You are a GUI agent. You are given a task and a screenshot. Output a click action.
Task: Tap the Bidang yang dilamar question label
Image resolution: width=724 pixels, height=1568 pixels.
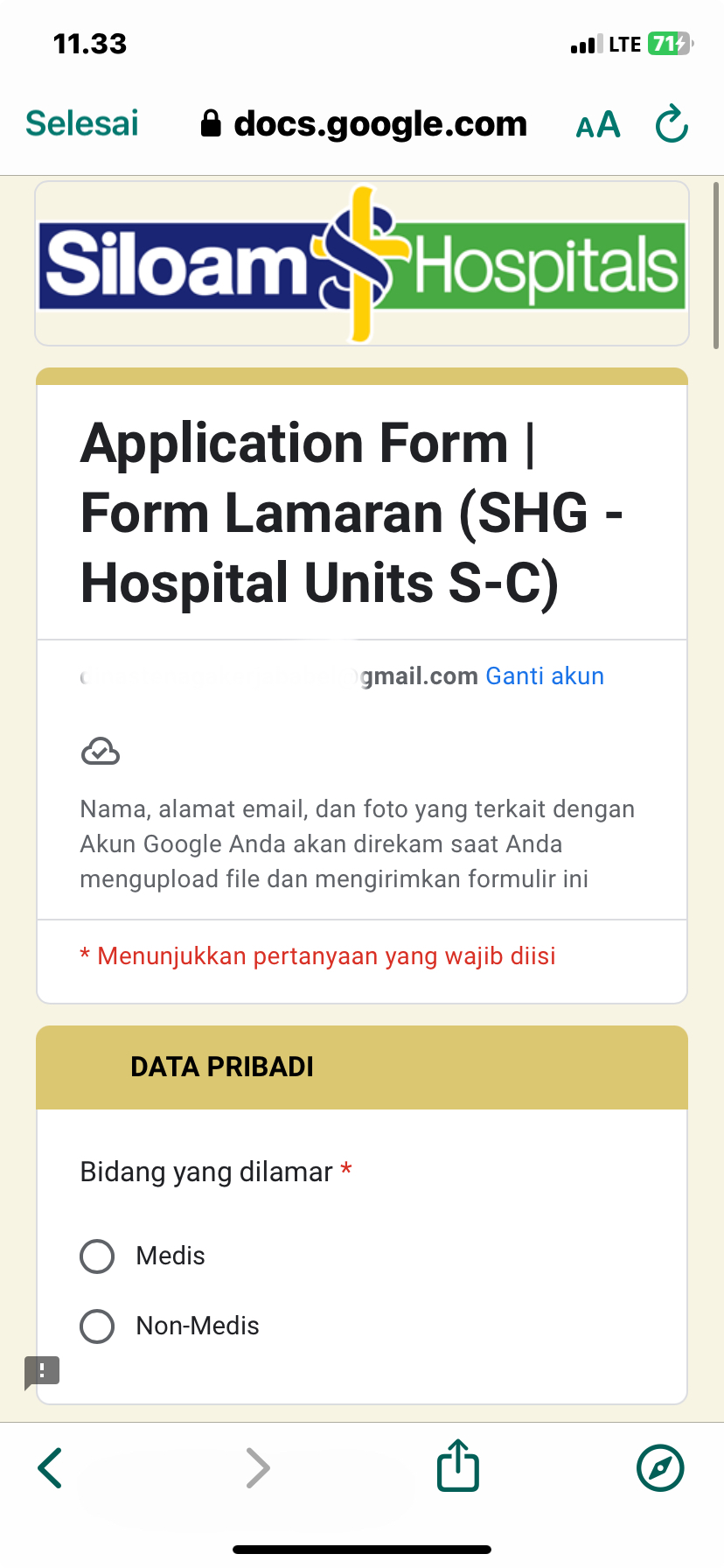point(206,1172)
